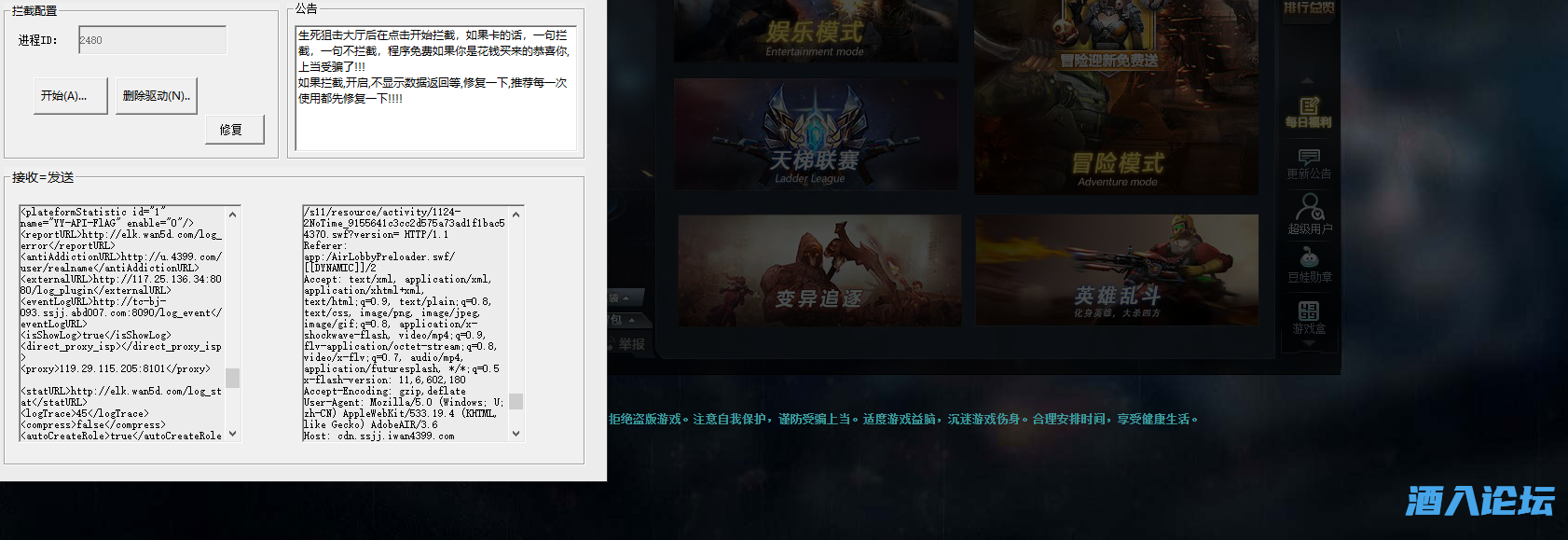Click the 举报 report icon
The image size is (1568, 540).
pos(630,344)
